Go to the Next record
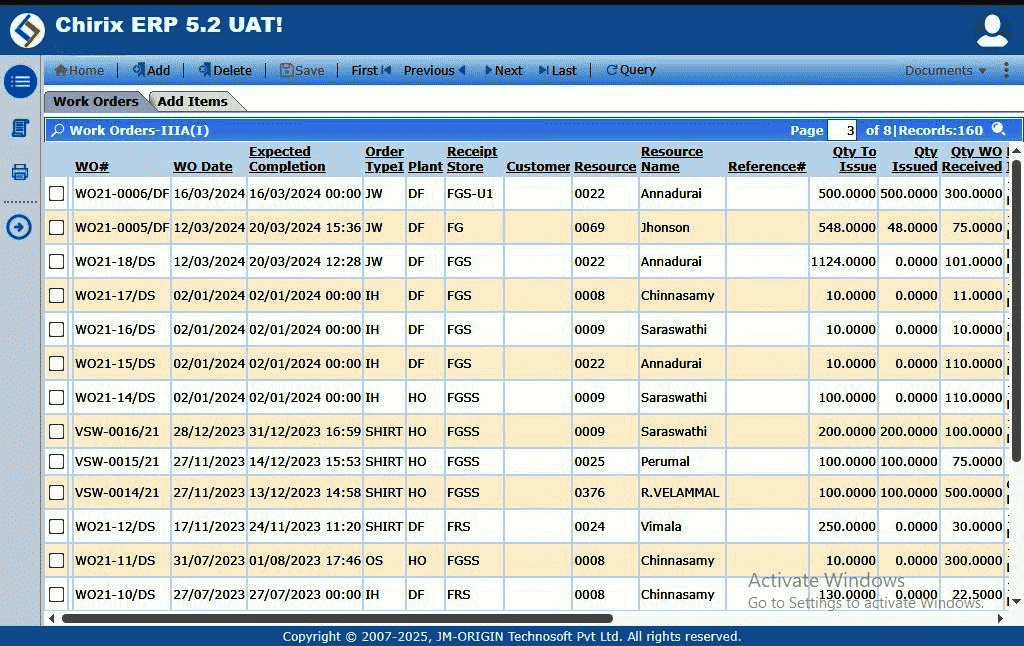This screenshot has width=1024, height=646. point(504,71)
